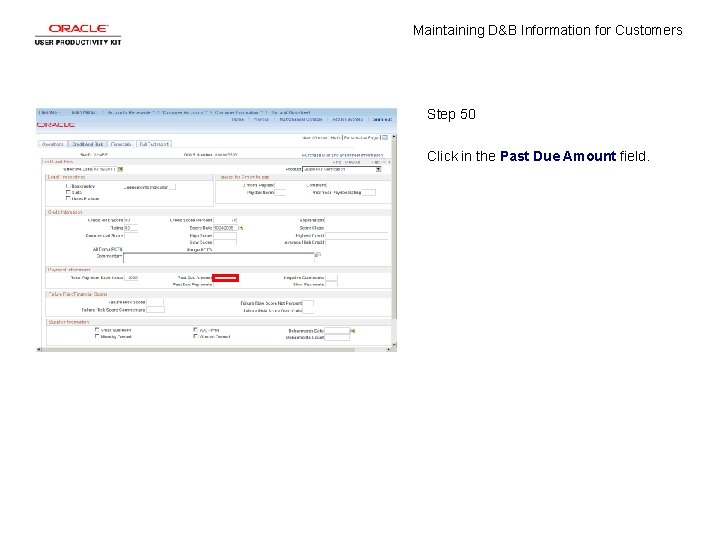
Task: Click in the Past Due Payments field
Action: pyautogui.click(x=225, y=285)
